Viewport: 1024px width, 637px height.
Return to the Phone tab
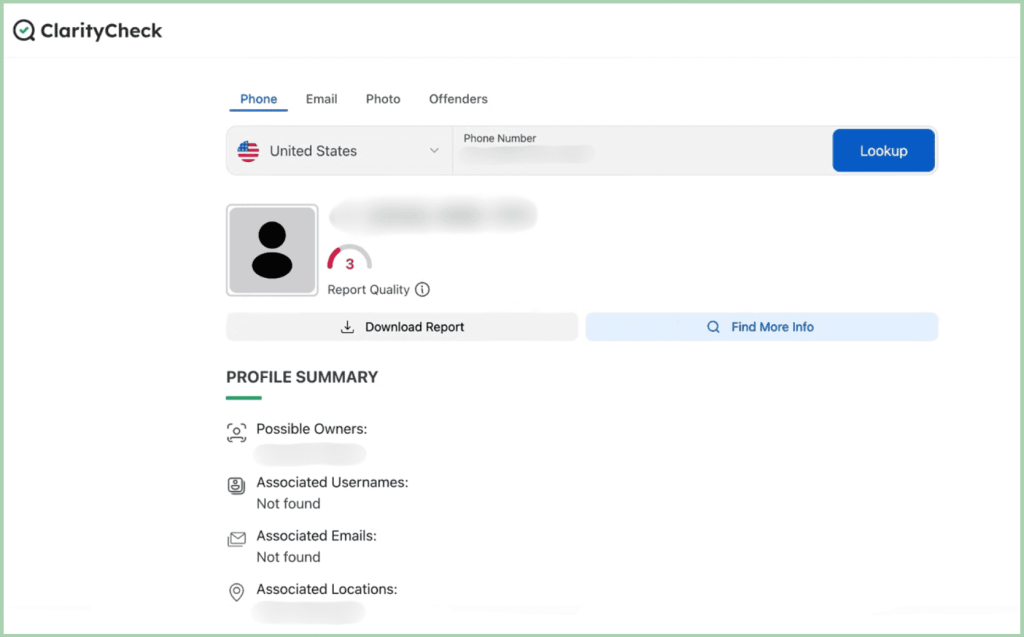258,99
